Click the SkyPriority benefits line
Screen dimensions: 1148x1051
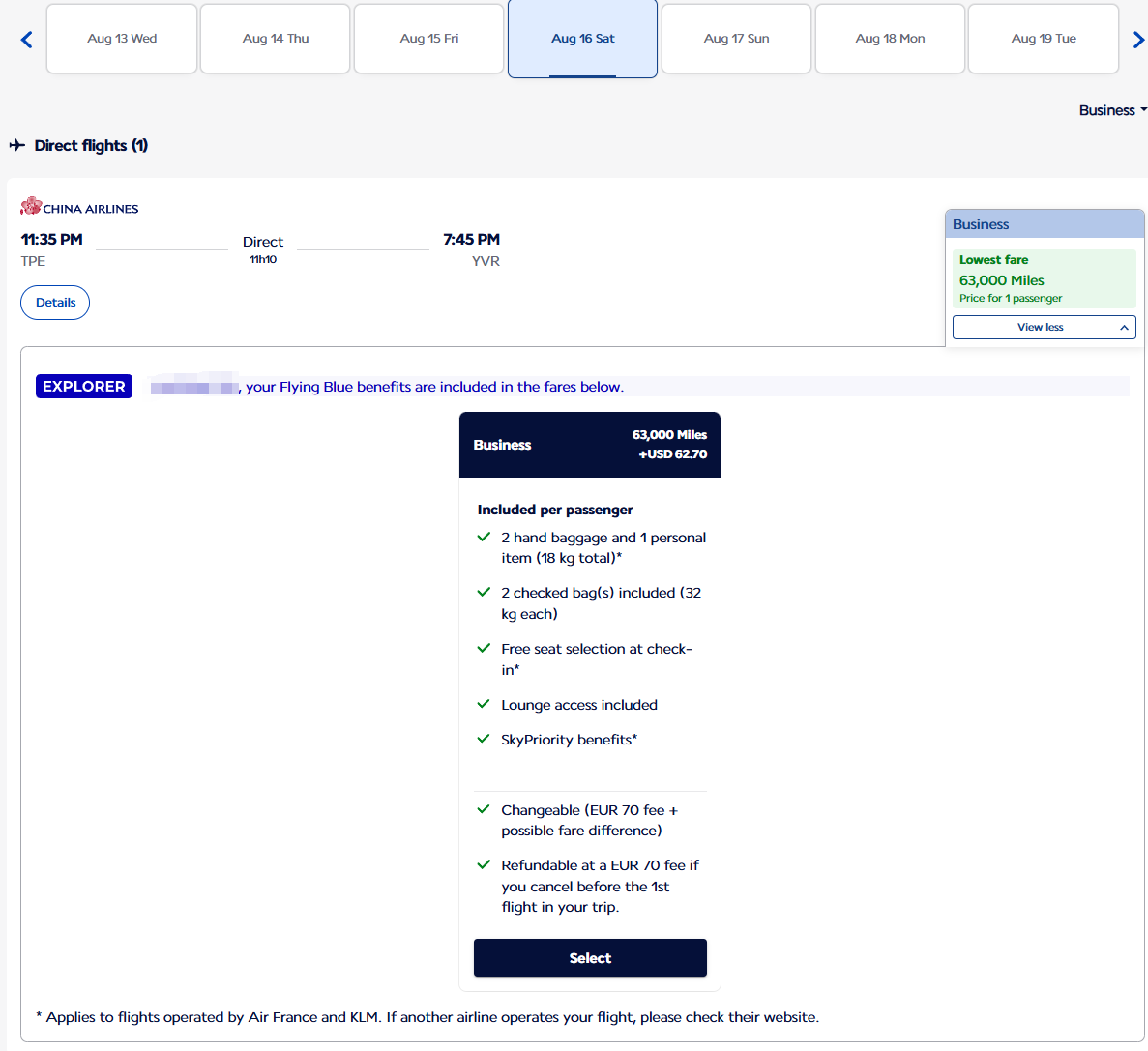pyautogui.click(x=569, y=740)
